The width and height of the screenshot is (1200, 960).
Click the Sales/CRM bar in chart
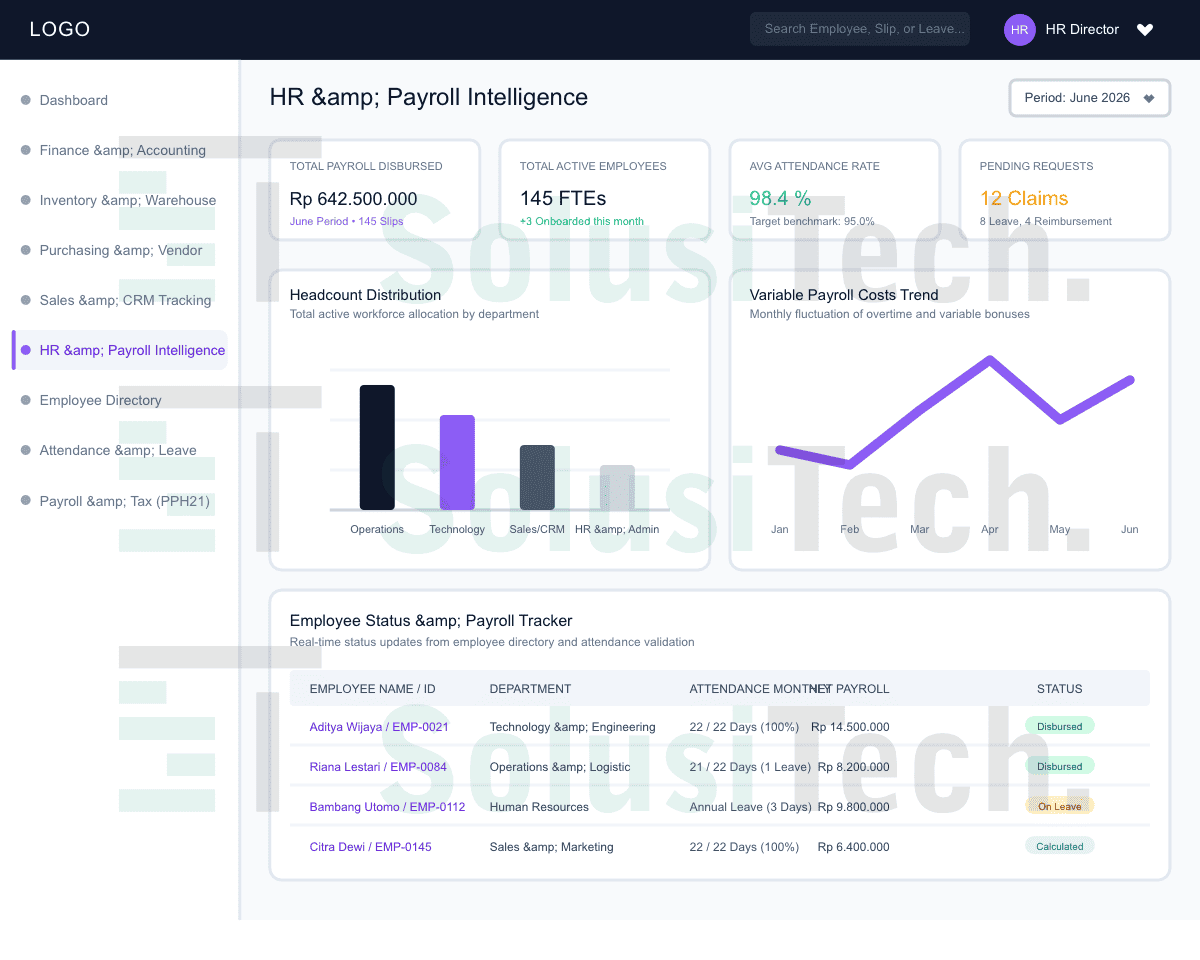pyautogui.click(x=537, y=478)
